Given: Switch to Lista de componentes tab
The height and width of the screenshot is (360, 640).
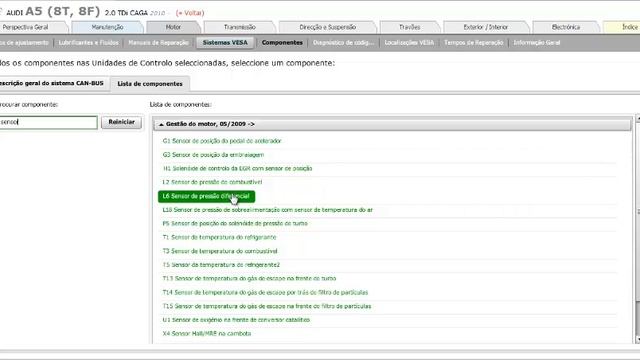Looking at the screenshot, I should [150, 84].
